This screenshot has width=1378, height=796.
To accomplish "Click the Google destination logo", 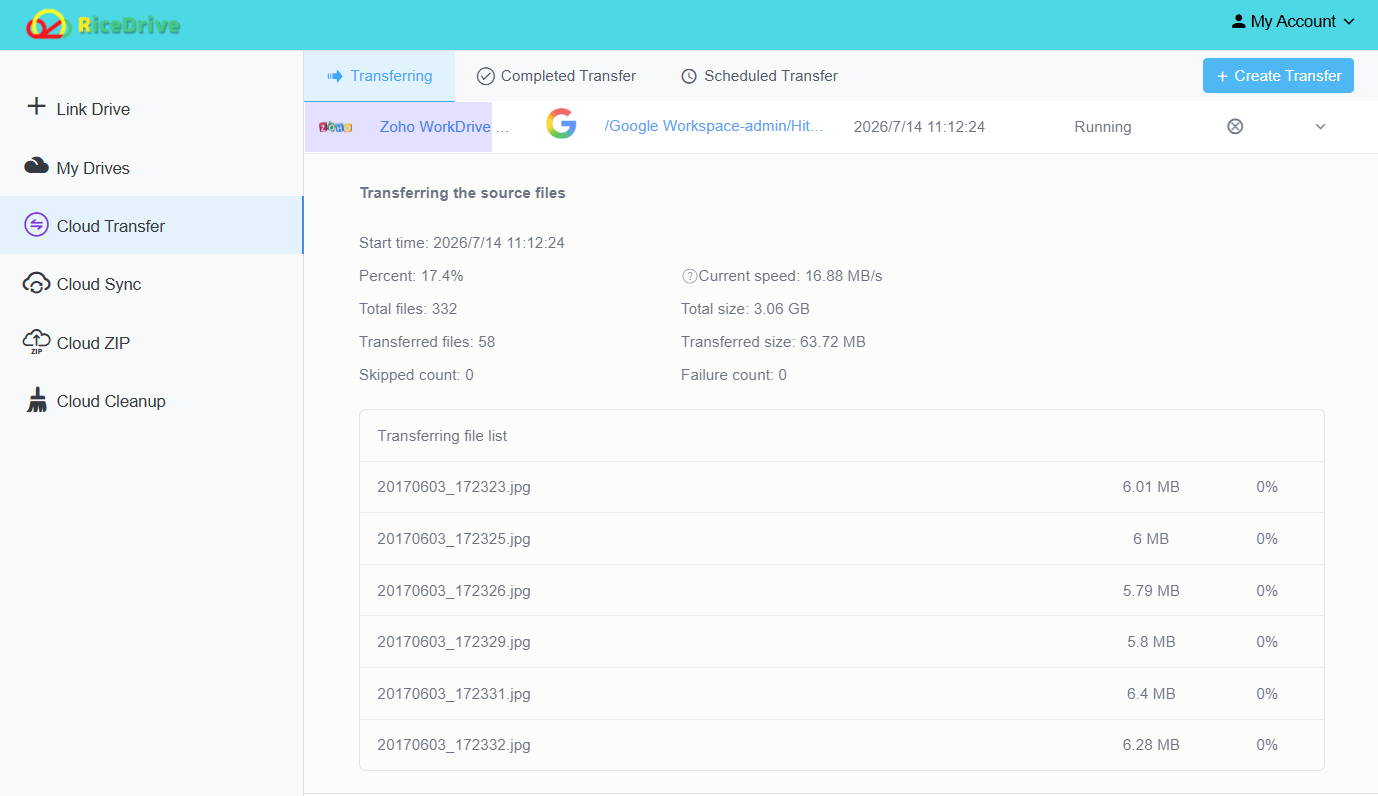I will tap(561, 124).
